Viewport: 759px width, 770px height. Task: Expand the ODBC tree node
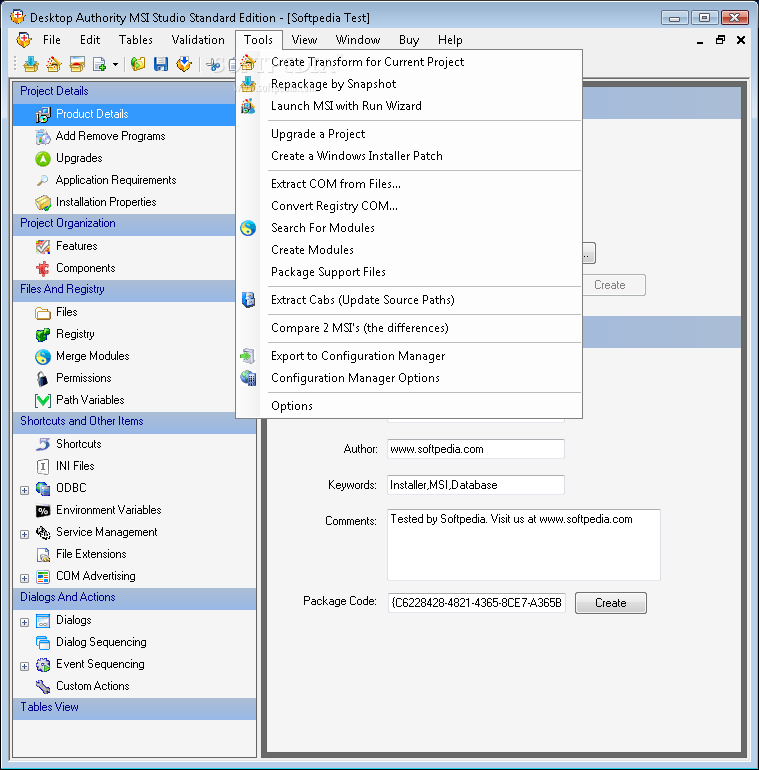tap(24, 490)
